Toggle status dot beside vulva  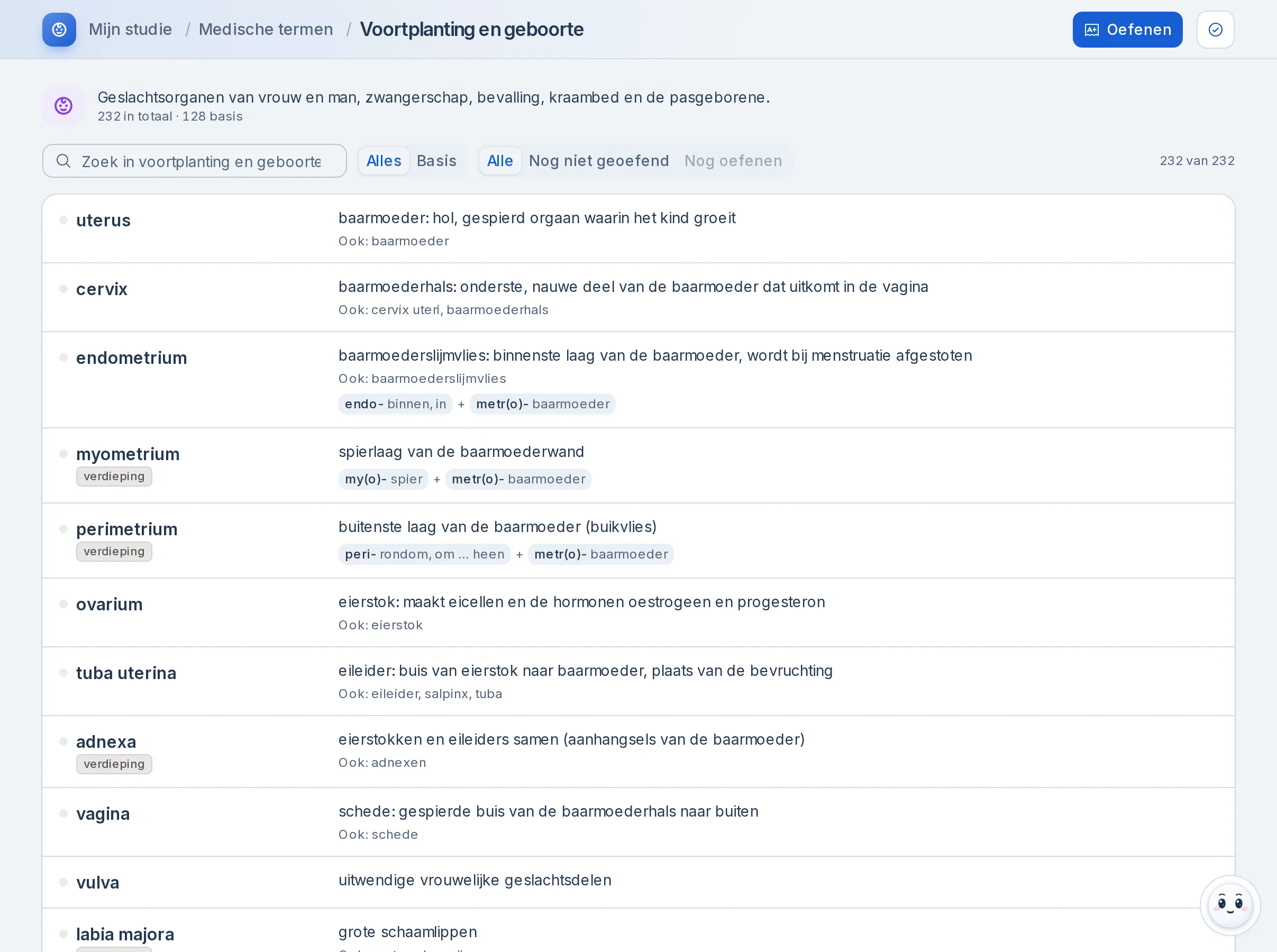(x=63, y=882)
